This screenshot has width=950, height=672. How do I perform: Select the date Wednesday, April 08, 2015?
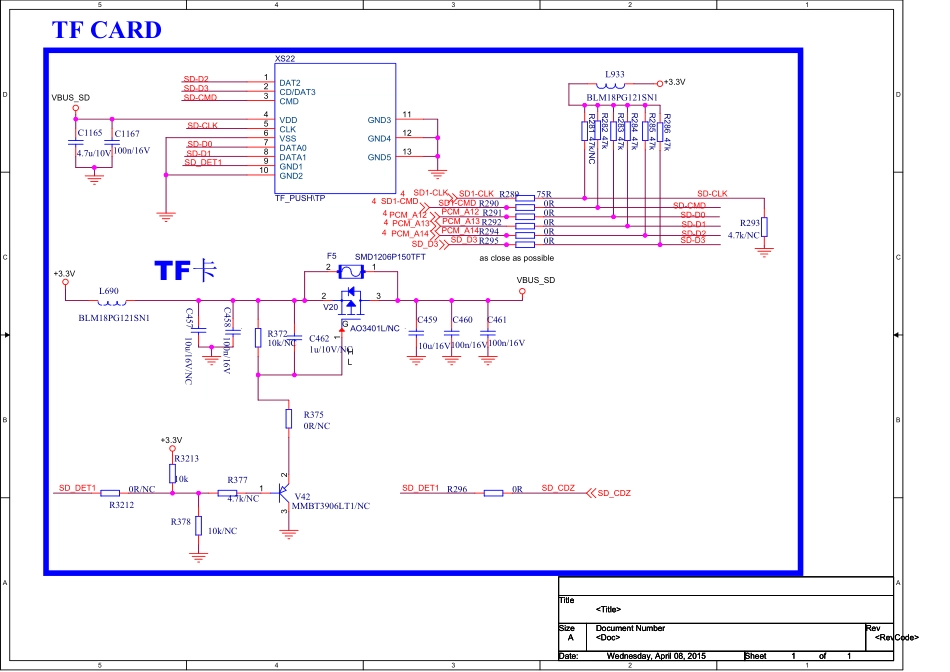pos(656,656)
